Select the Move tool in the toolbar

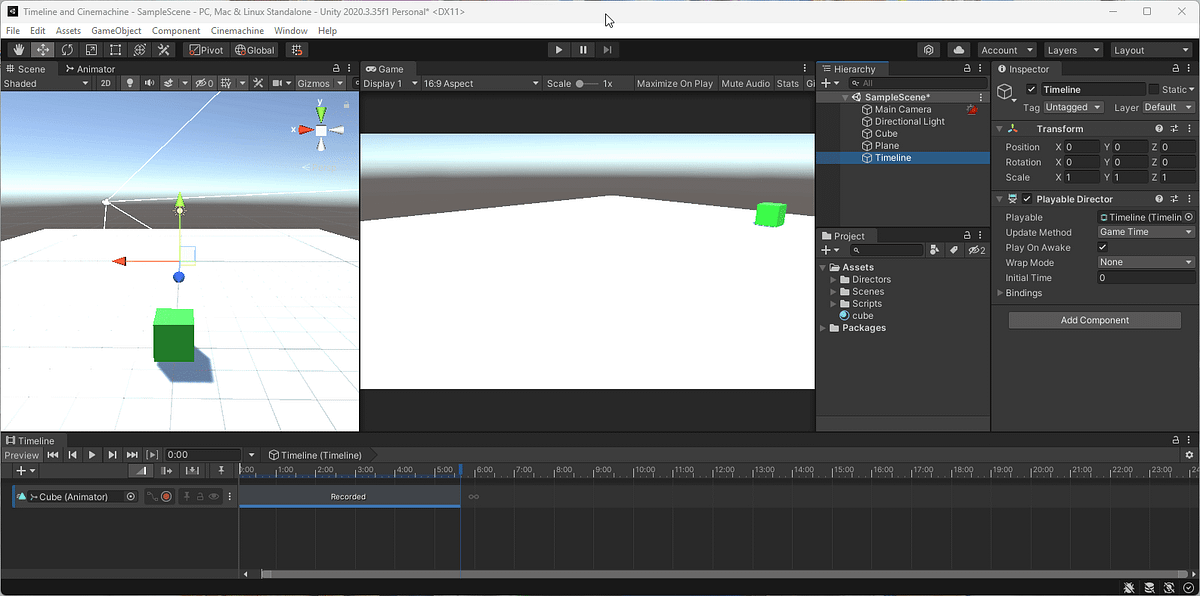pos(42,48)
